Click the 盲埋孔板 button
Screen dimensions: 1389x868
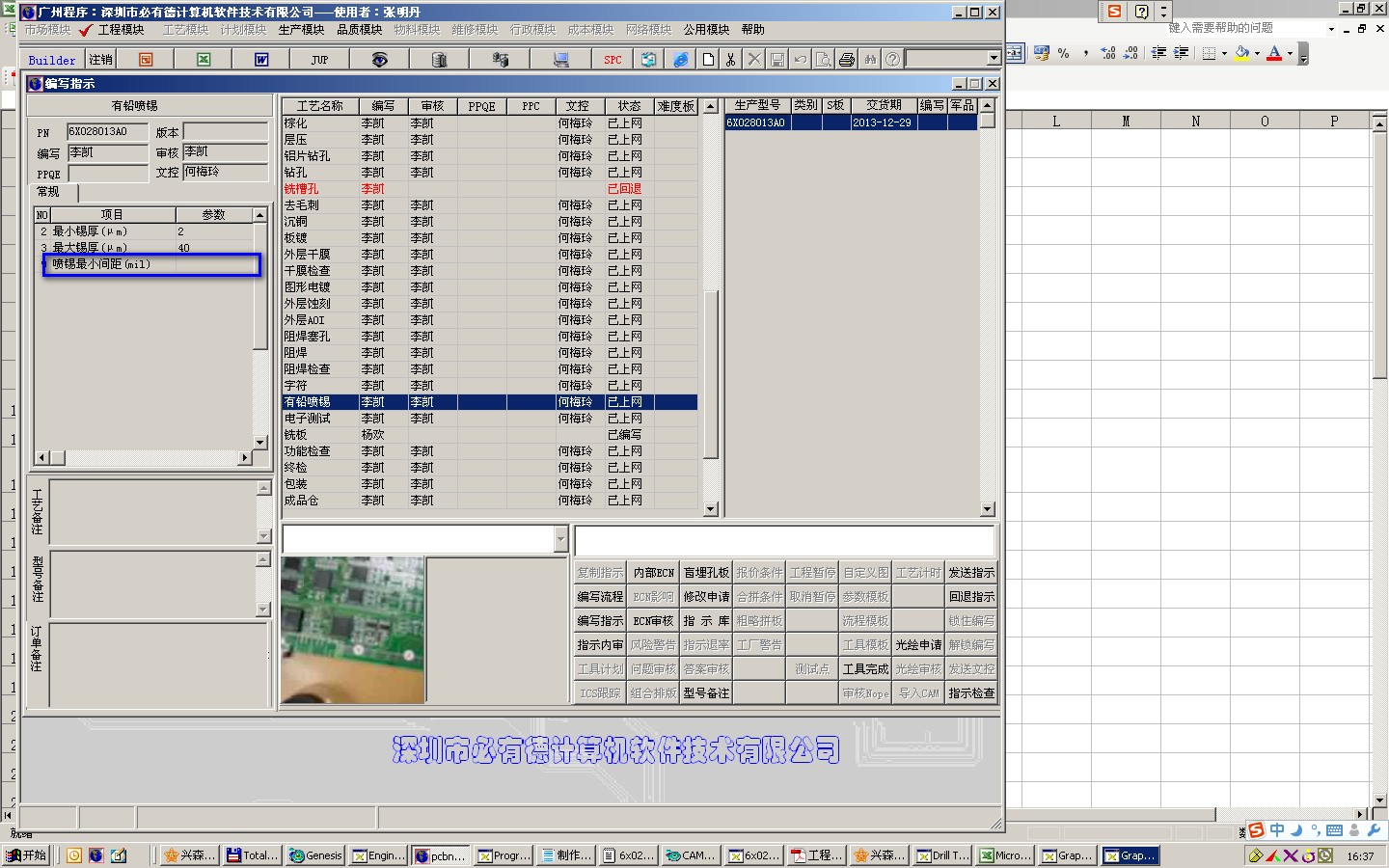(706, 573)
